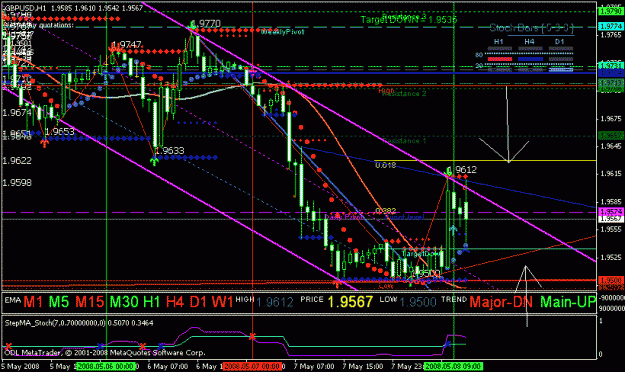Image resolution: width=625 pixels, height=372 pixels.
Task: Select the yellow PRICE 1.9567 value
Action: pyautogui.click(x=350, y=302)
